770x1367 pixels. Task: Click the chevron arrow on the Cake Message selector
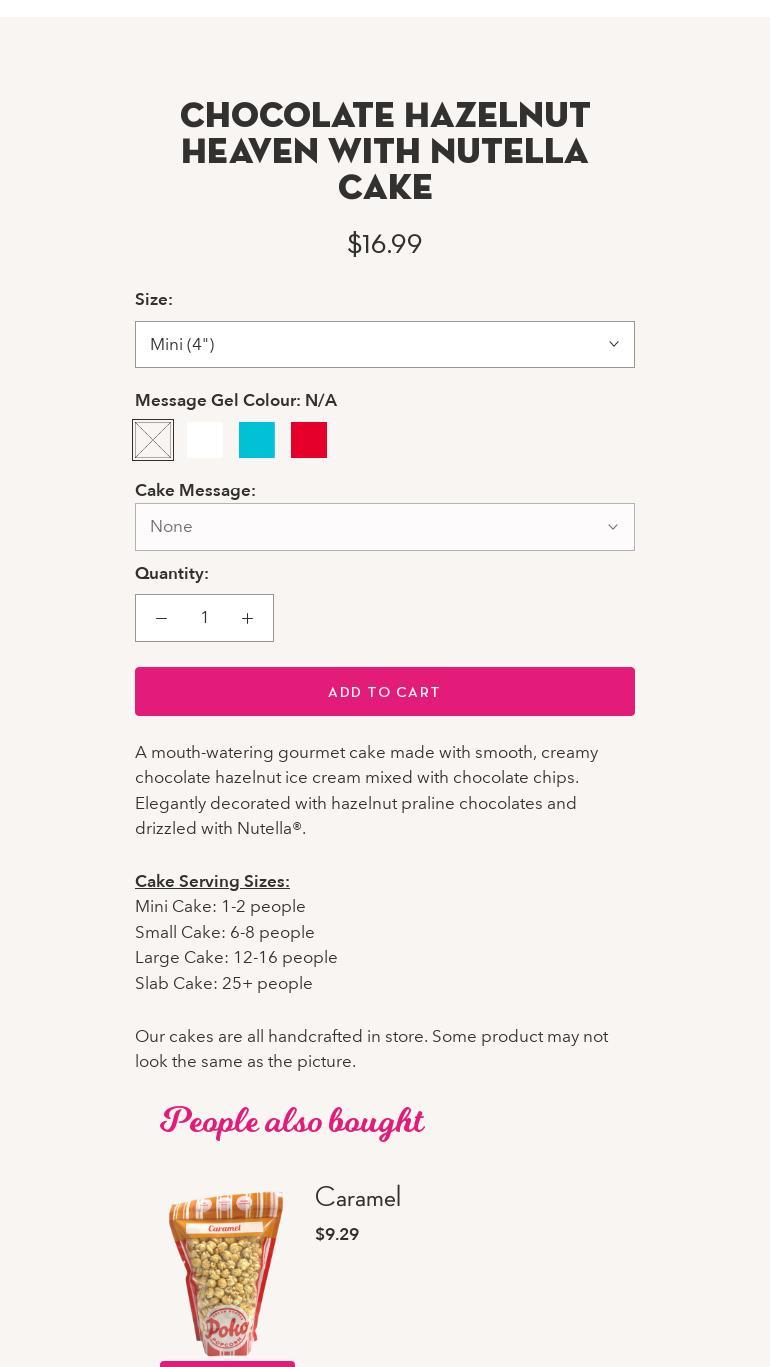[613, 527]
